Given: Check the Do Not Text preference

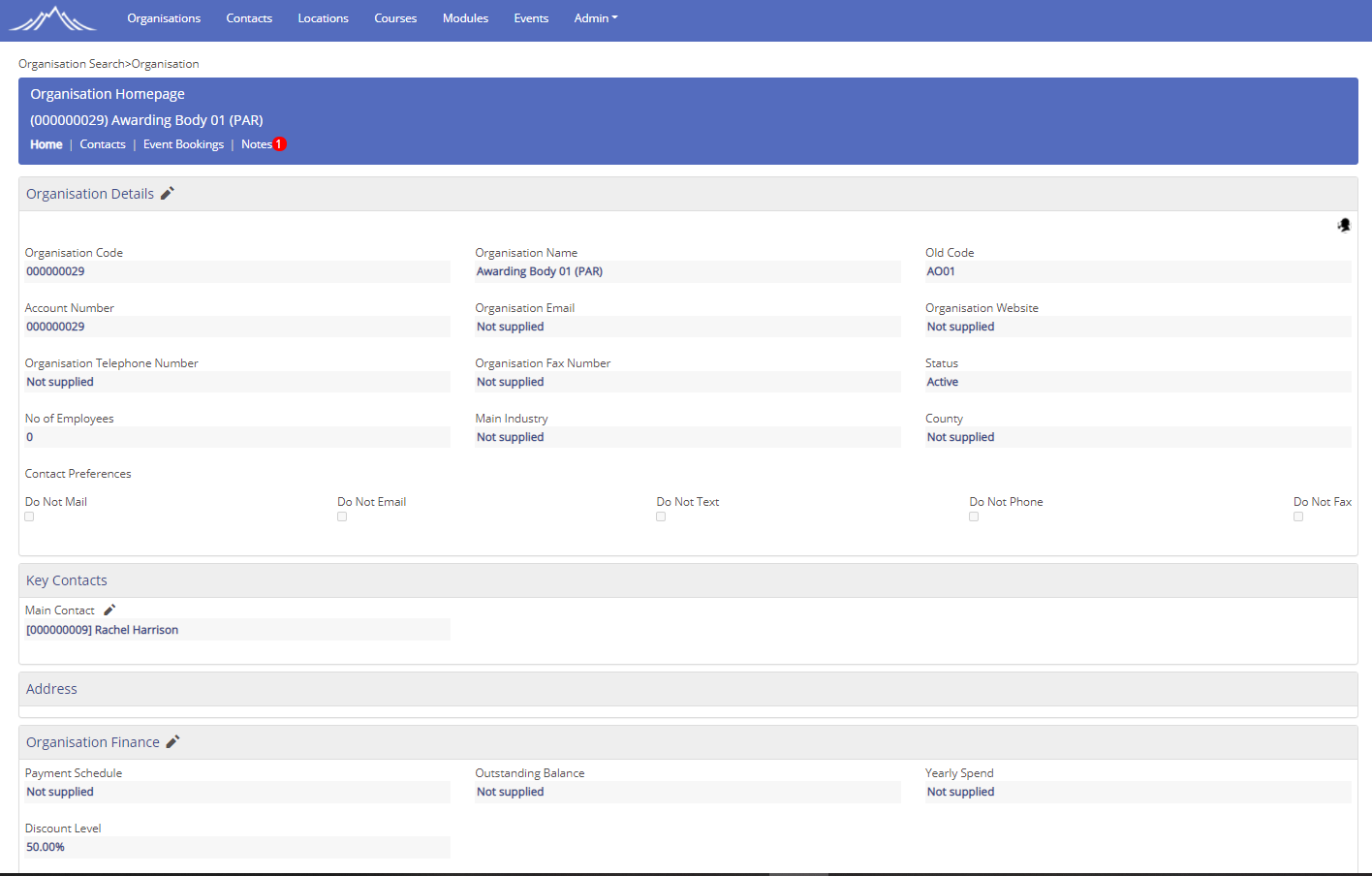Looking at the screenshot, I should click(x=661, y=516).
